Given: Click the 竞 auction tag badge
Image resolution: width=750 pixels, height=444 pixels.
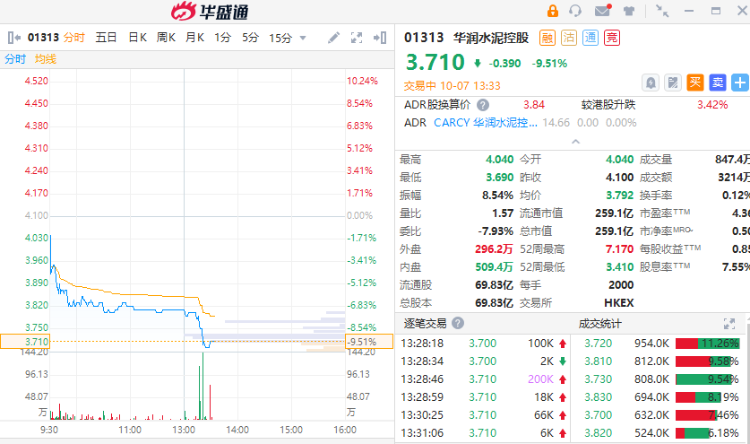Looking at the screenshot, I should point(612,38).
